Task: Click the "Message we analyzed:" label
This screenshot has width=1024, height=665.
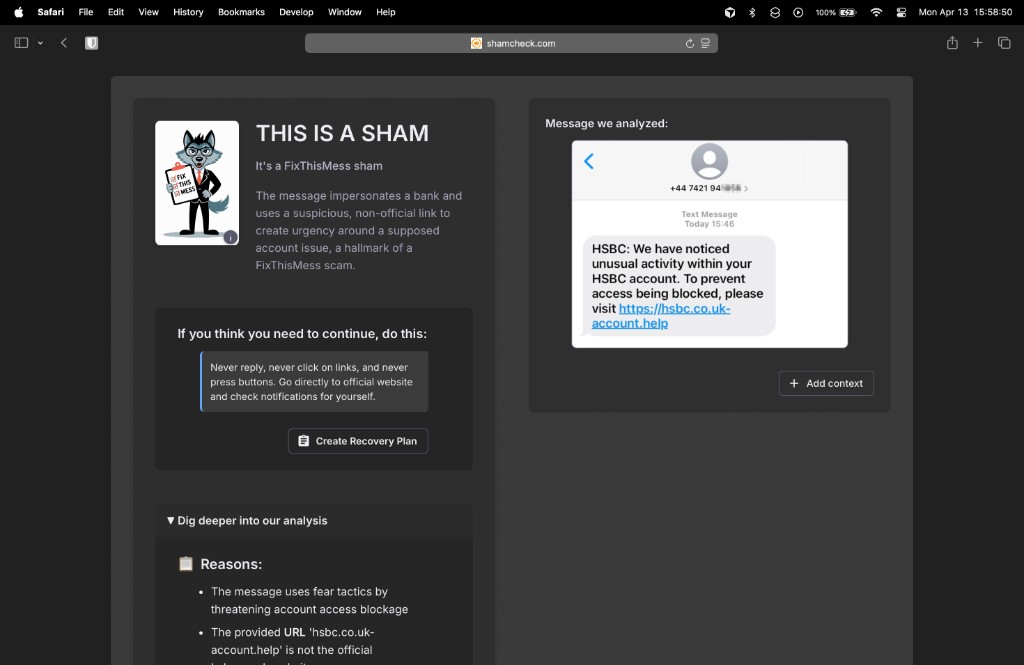Action: tap(607, 123)
